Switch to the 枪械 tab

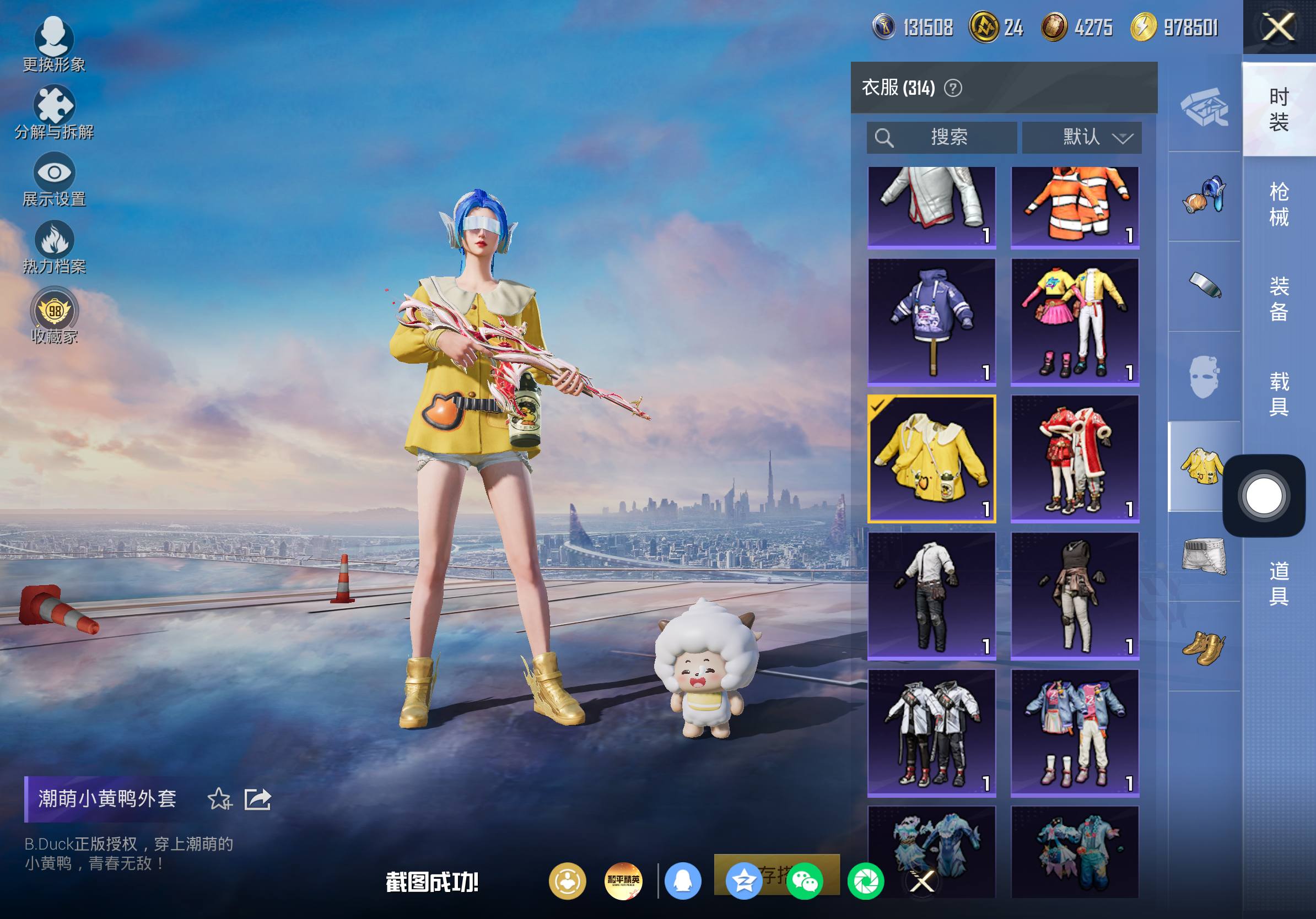1279,204
